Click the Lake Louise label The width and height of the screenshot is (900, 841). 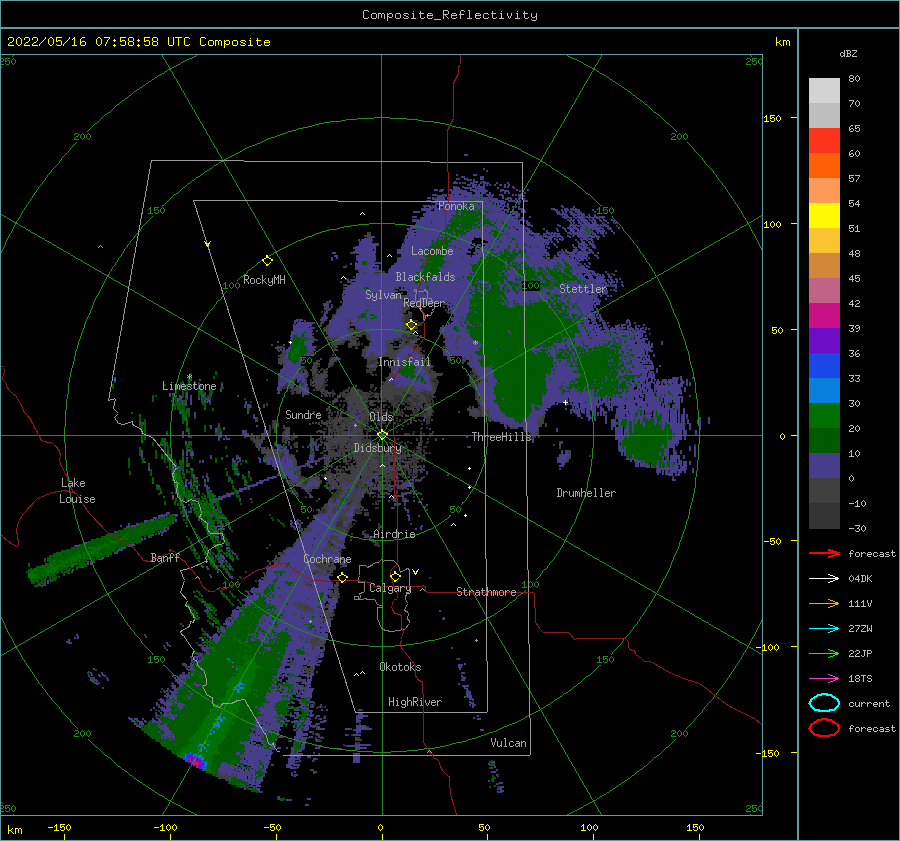tap(77, 491)
